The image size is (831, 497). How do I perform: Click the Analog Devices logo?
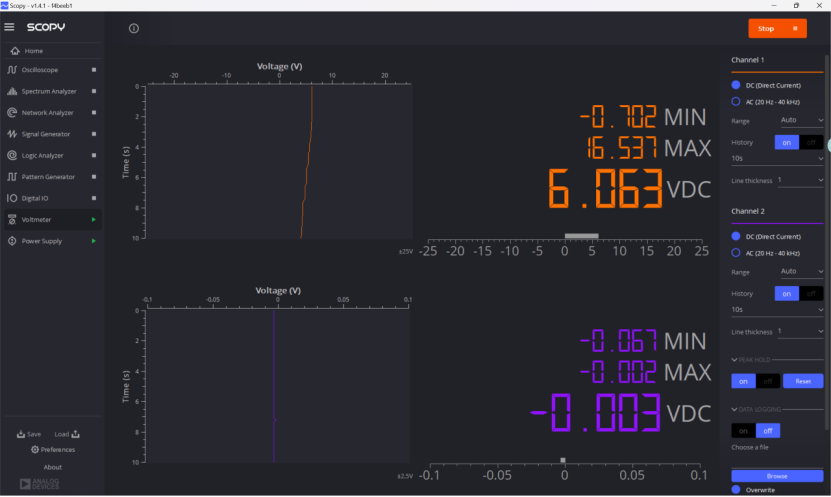tap(39, 483)
